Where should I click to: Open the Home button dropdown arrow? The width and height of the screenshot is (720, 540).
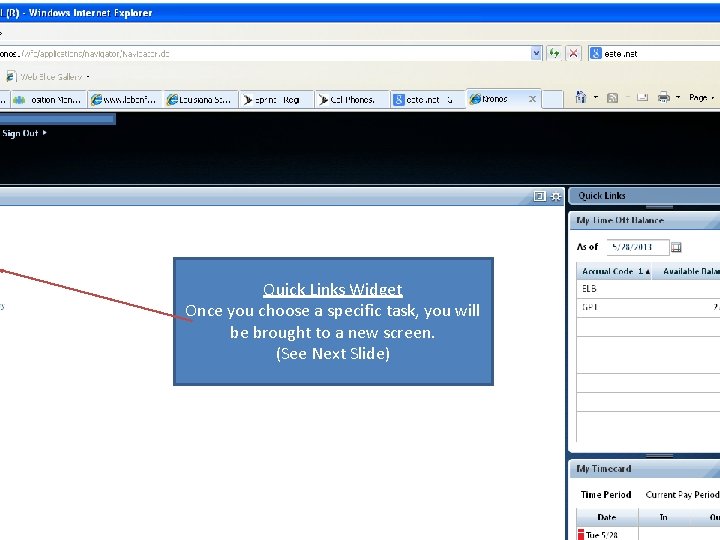(x=596, y=97)
